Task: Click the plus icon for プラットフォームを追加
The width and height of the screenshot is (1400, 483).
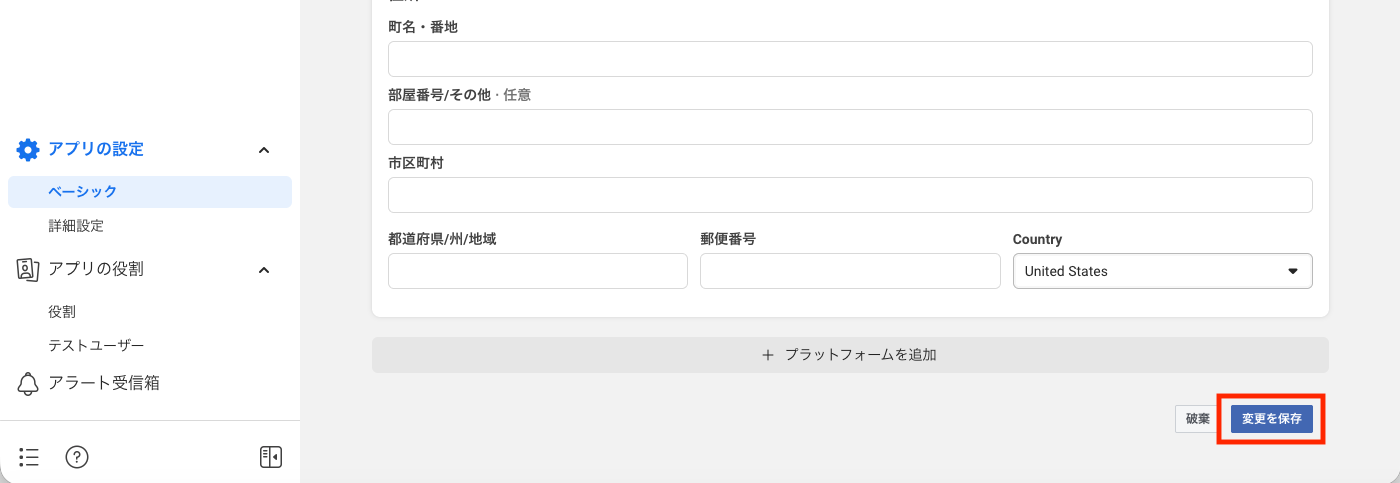Action: [768, 355]
